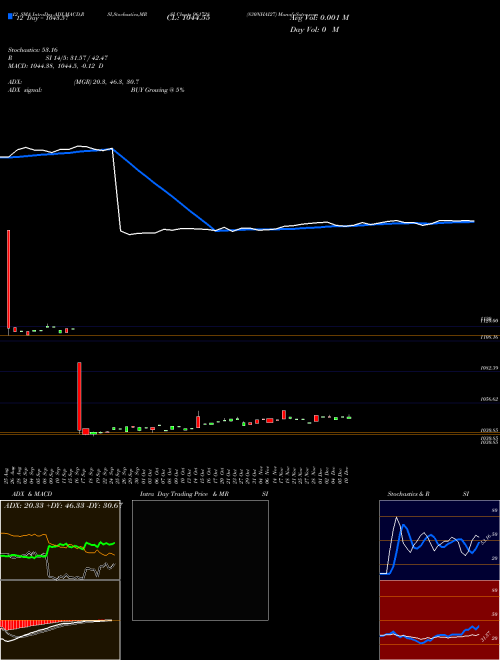500x660 pixels.
Task: Click the '(MGR) 20.3, 46.3, 30.7' ADX values
Action: tap(106, 82)
